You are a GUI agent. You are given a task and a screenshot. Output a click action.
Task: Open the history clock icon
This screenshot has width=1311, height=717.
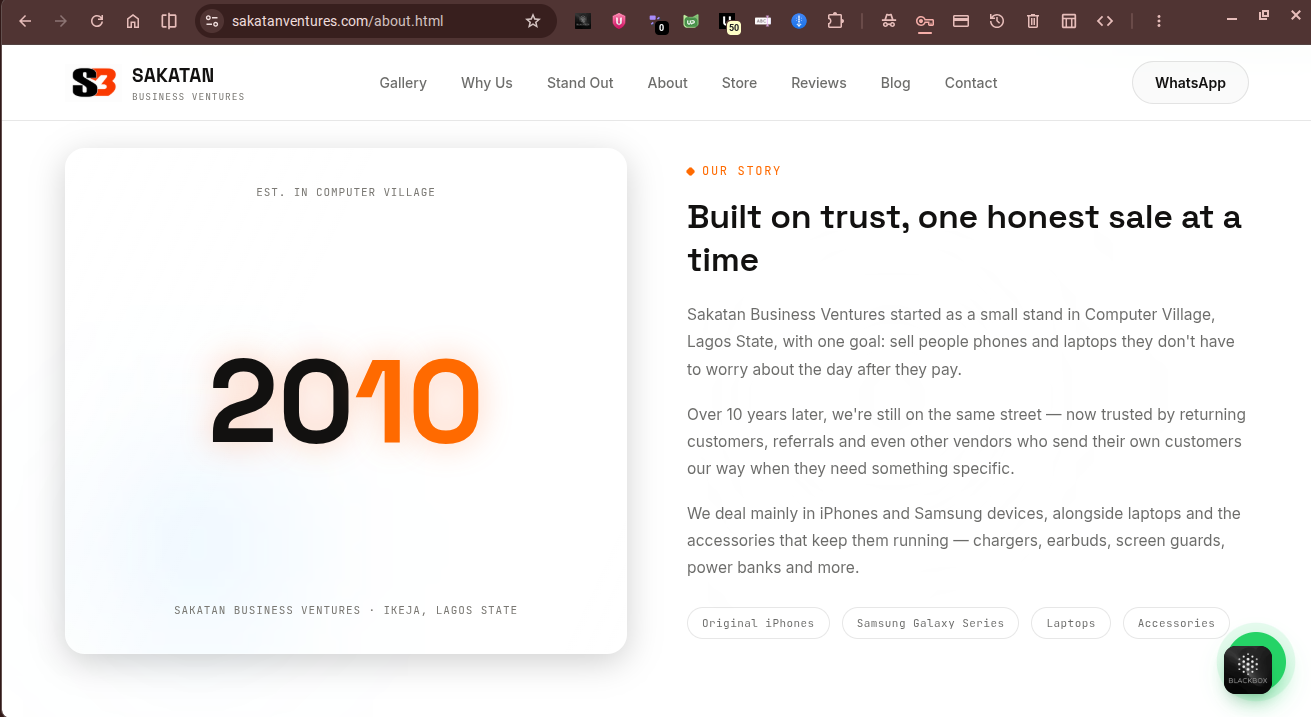click(997, 21)
